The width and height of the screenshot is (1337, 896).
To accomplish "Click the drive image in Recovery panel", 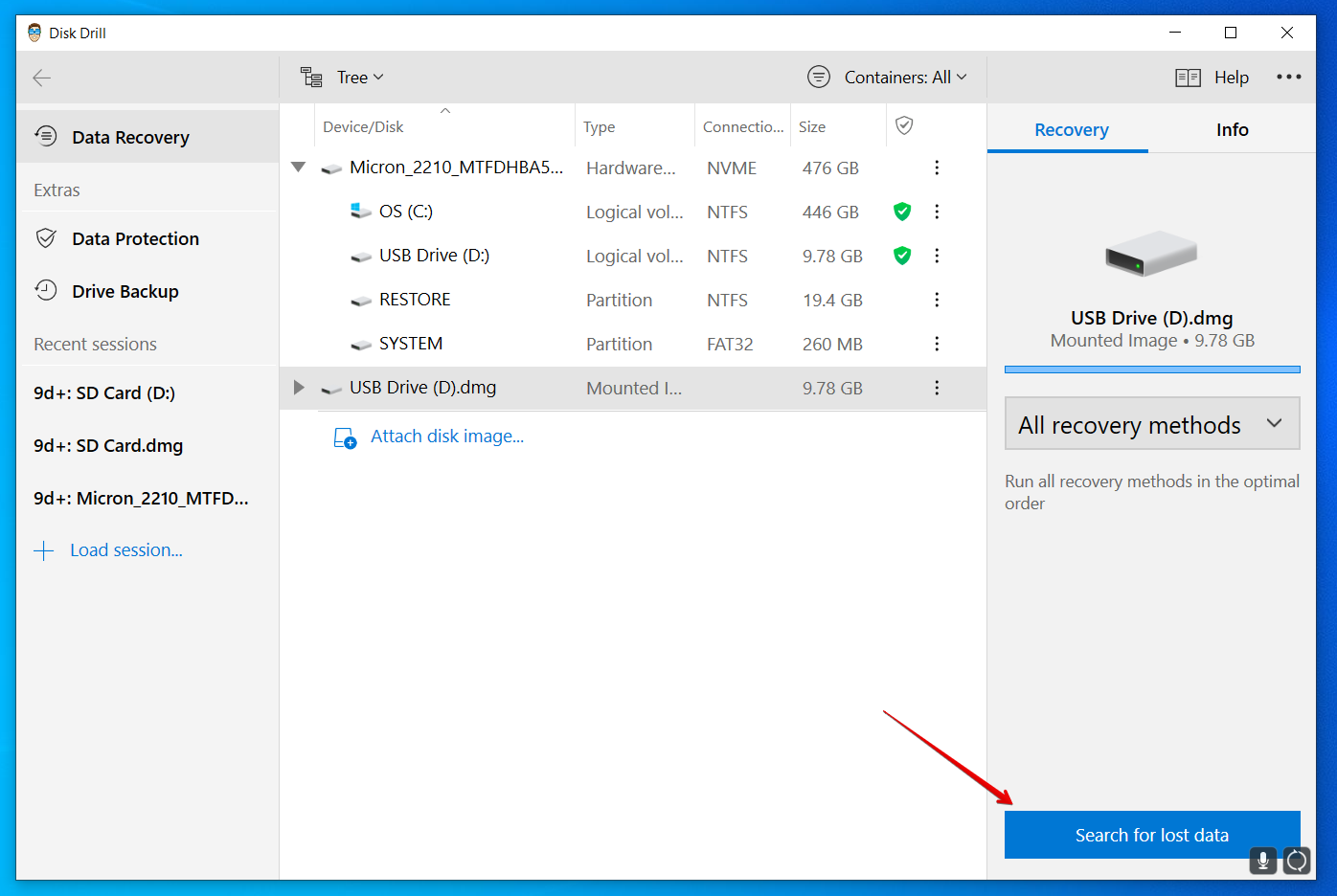I will (x=1152, y=254).
